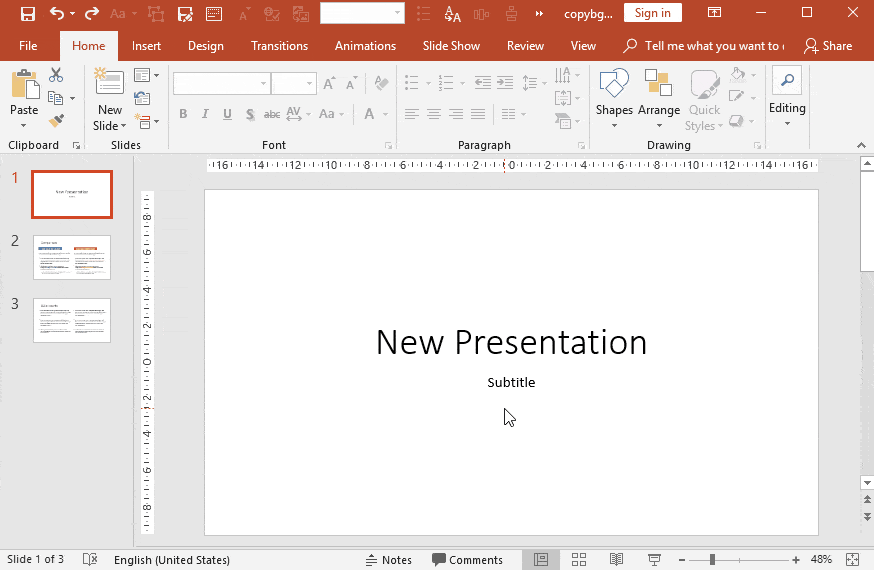Expand the Paste options arrow

(24, 125)
